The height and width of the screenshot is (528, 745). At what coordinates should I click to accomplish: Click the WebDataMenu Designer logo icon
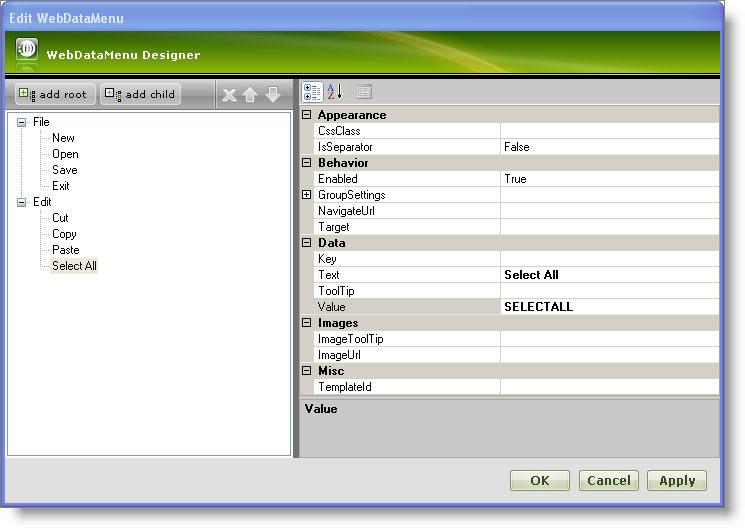pos(28,52)
